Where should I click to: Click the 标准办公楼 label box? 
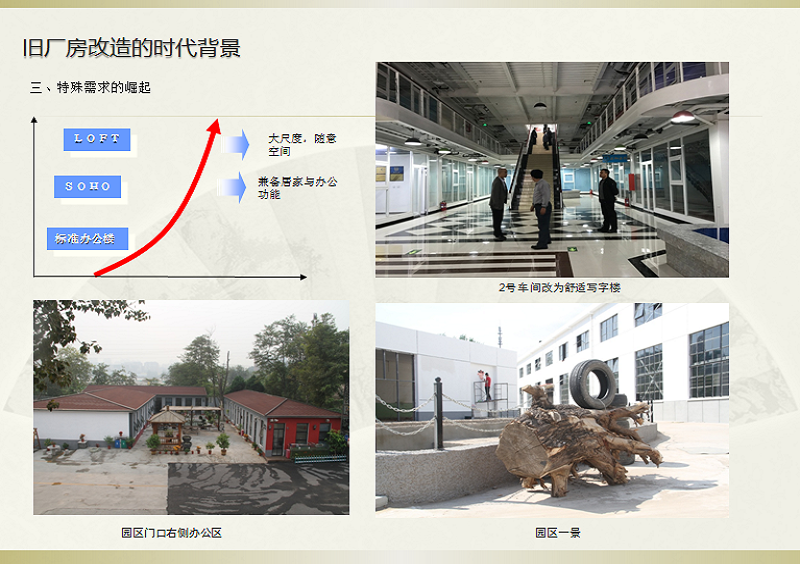coord(87,239)
